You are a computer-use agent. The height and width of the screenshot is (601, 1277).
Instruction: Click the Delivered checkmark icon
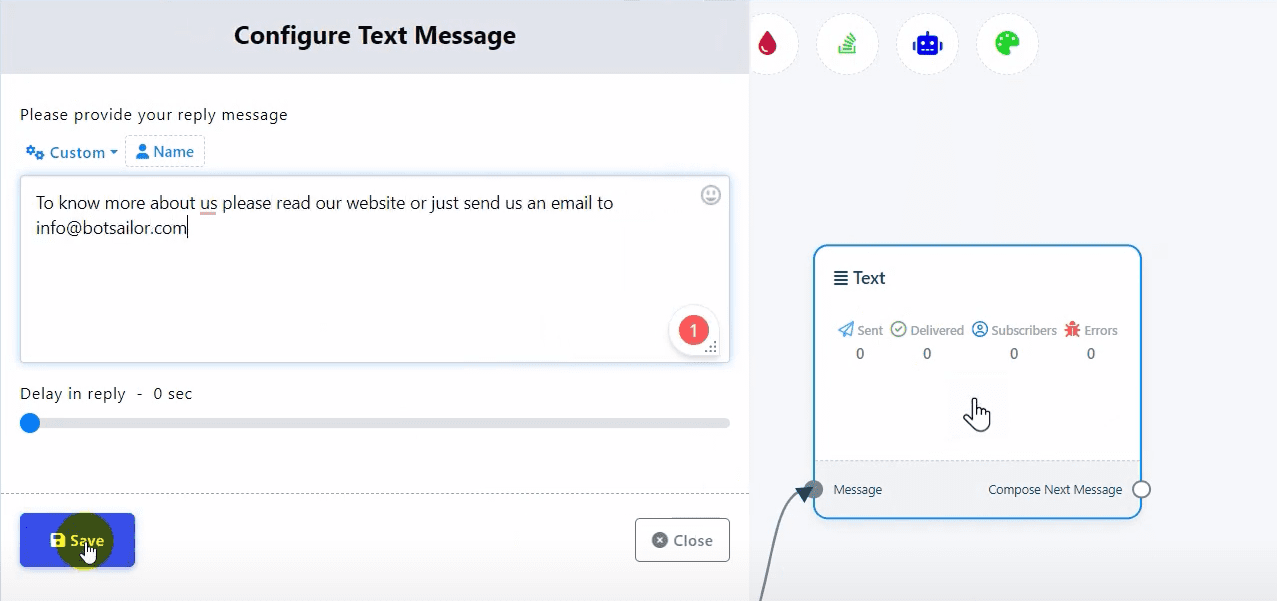(899, 330)
